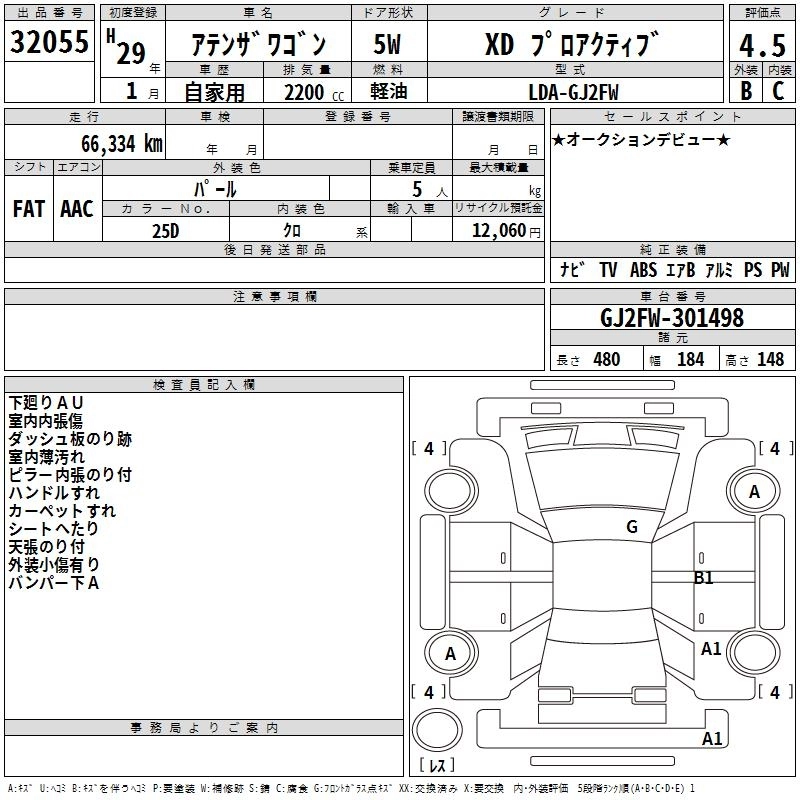The height and width of the screenshot is (800, 800).
Task: Click the note シートへたり
Action: [x=53, y=528]
